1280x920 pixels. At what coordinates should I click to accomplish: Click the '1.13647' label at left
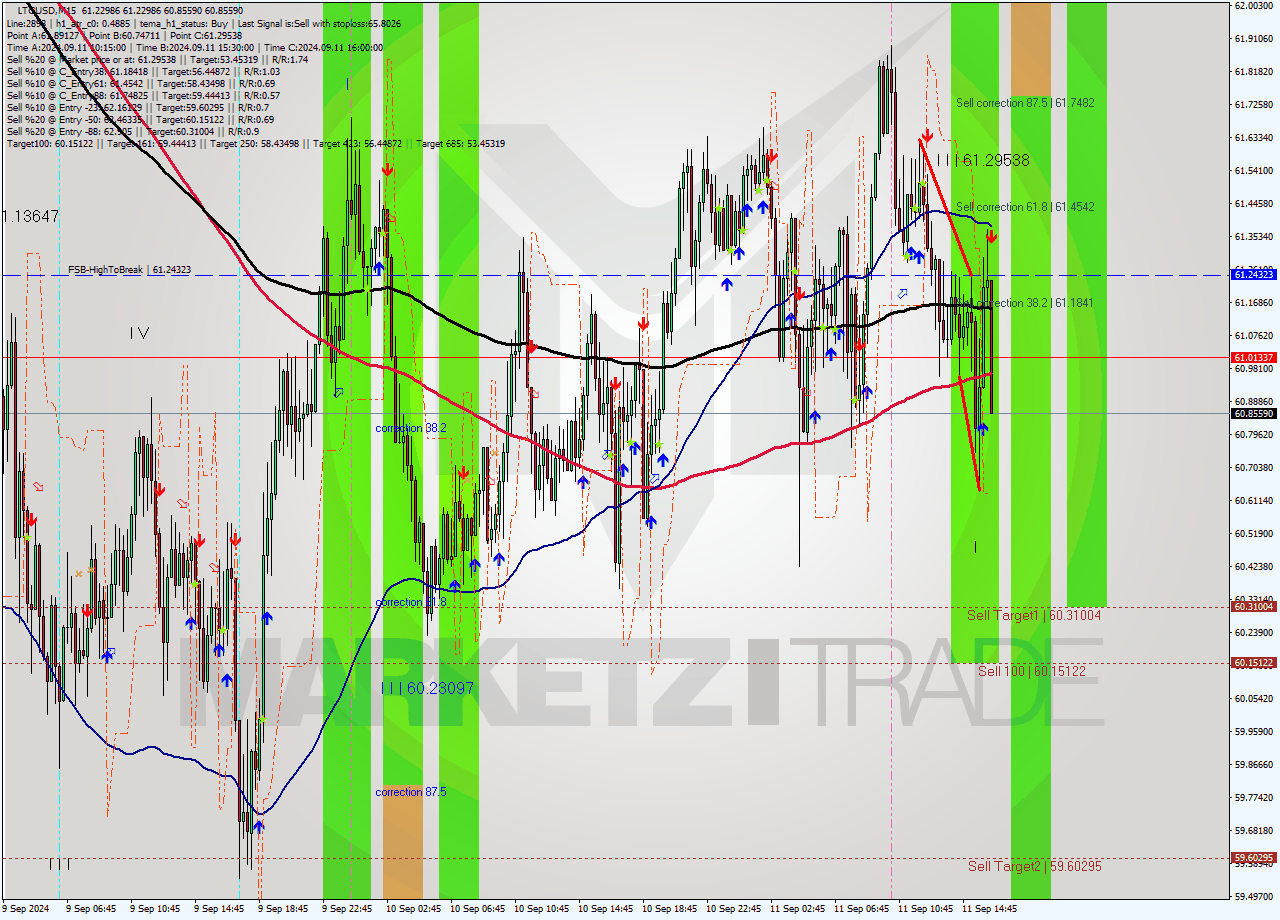[30, 216]
